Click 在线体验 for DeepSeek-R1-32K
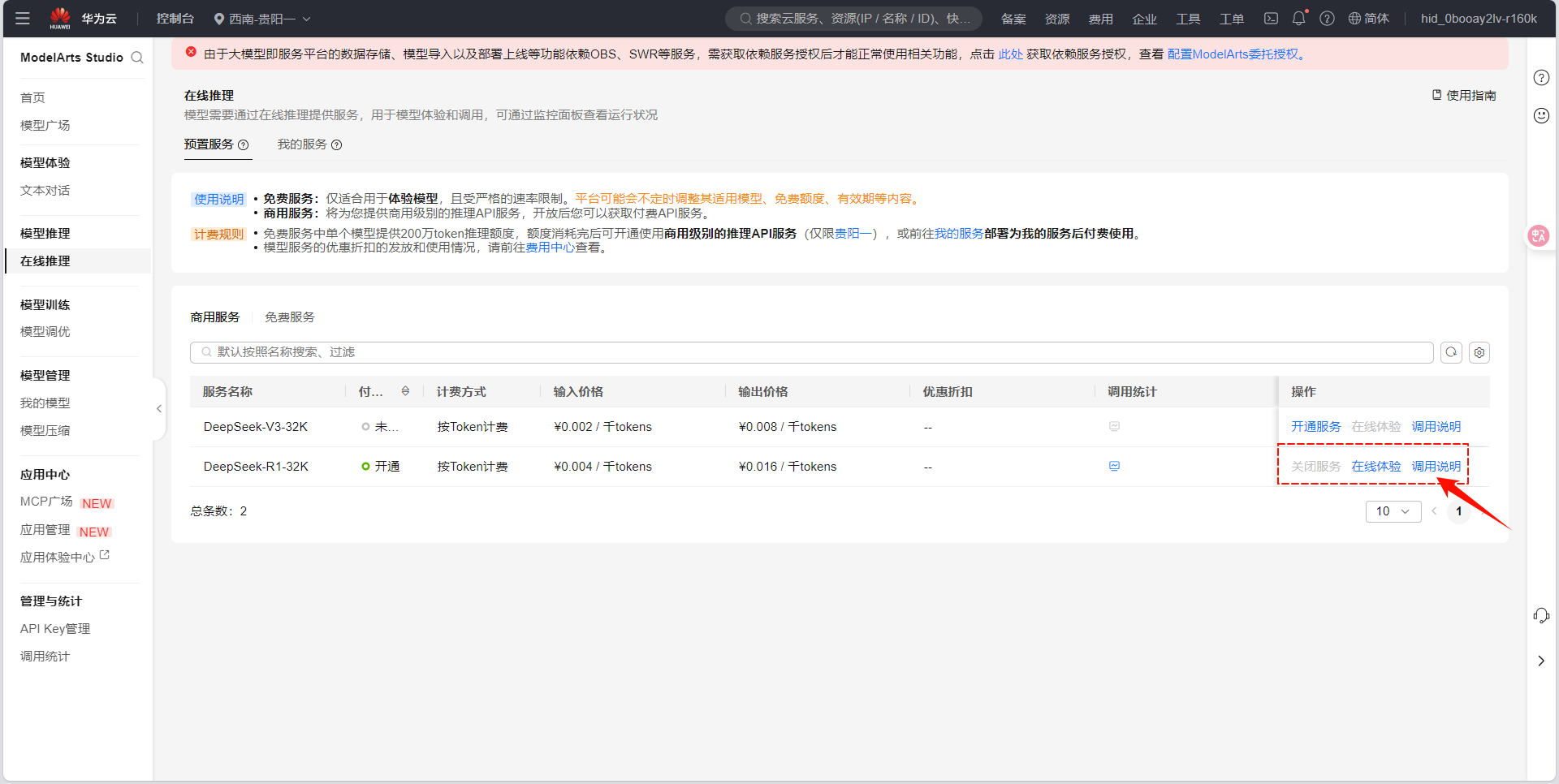The image size is (1559, 784). click(x=1376, y=467)
